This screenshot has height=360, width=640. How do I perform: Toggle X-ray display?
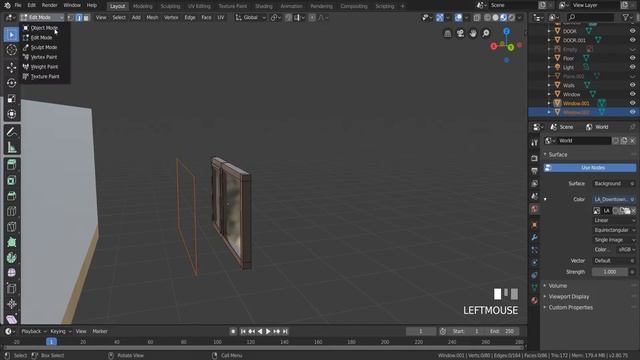pyautogui.click(x=477, y=18)
